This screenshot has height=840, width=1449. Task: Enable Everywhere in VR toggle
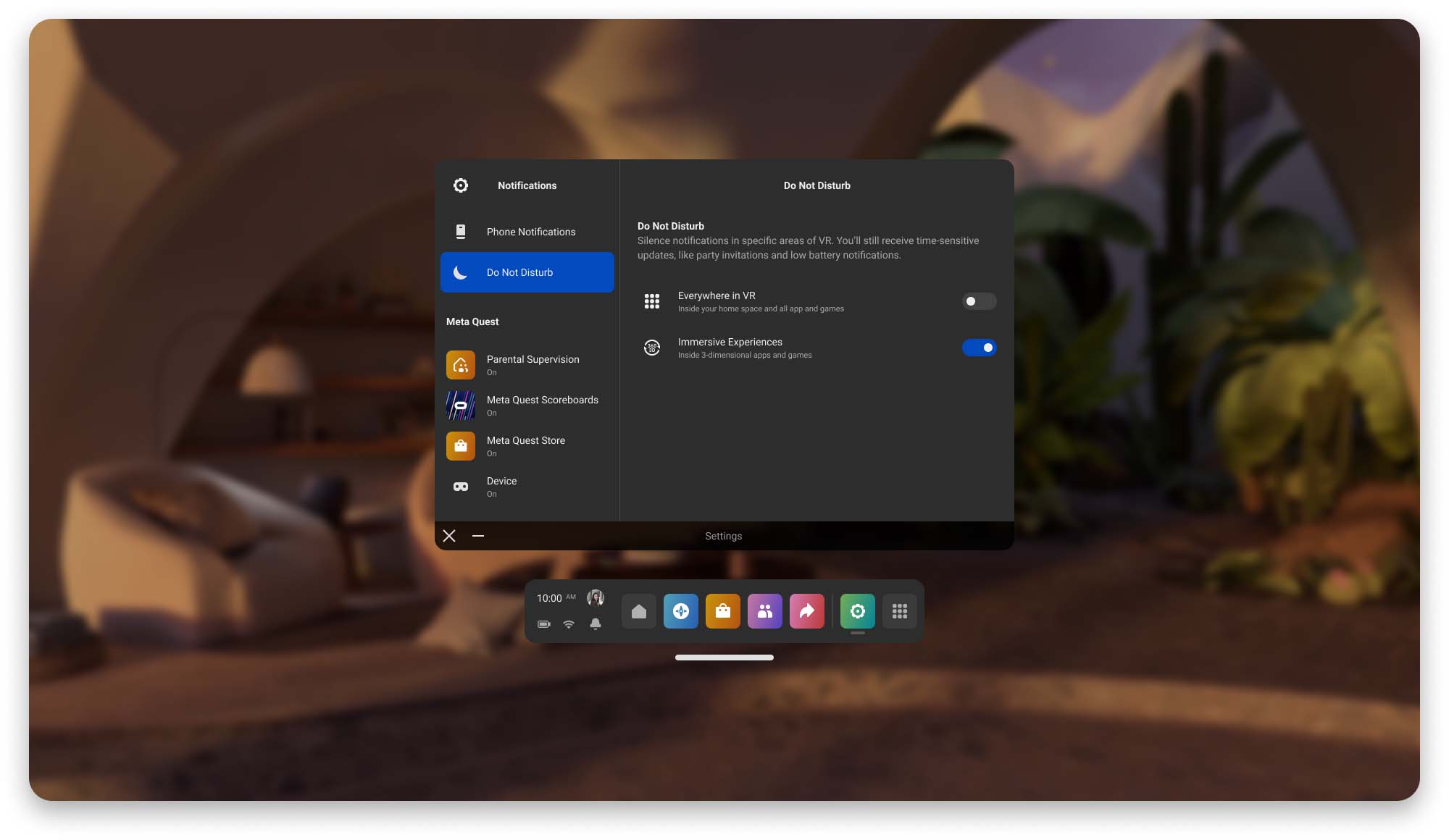click(x=979, y=301)
